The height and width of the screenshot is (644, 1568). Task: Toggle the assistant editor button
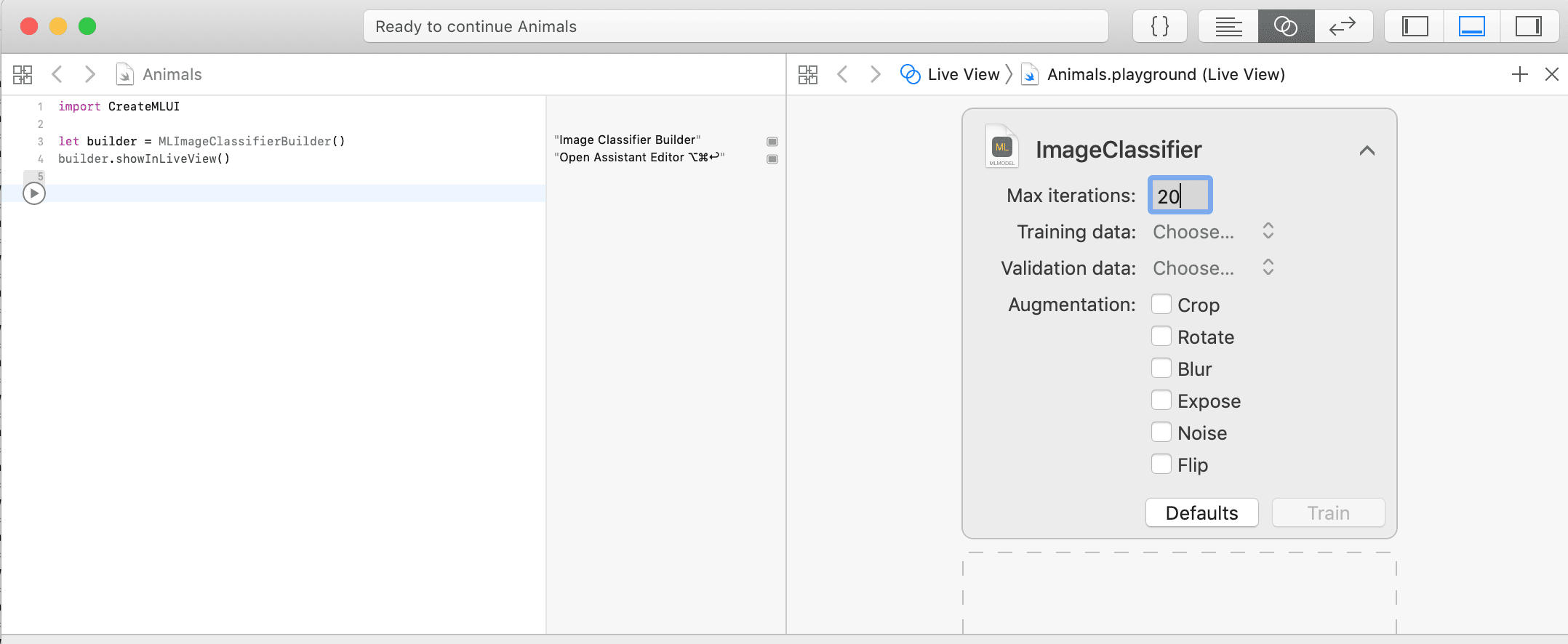(x=1286, y=27)
